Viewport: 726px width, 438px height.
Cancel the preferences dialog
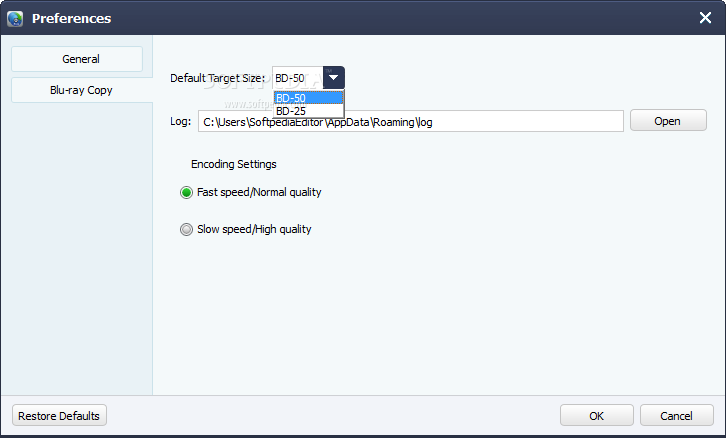[x=676, y=415]
